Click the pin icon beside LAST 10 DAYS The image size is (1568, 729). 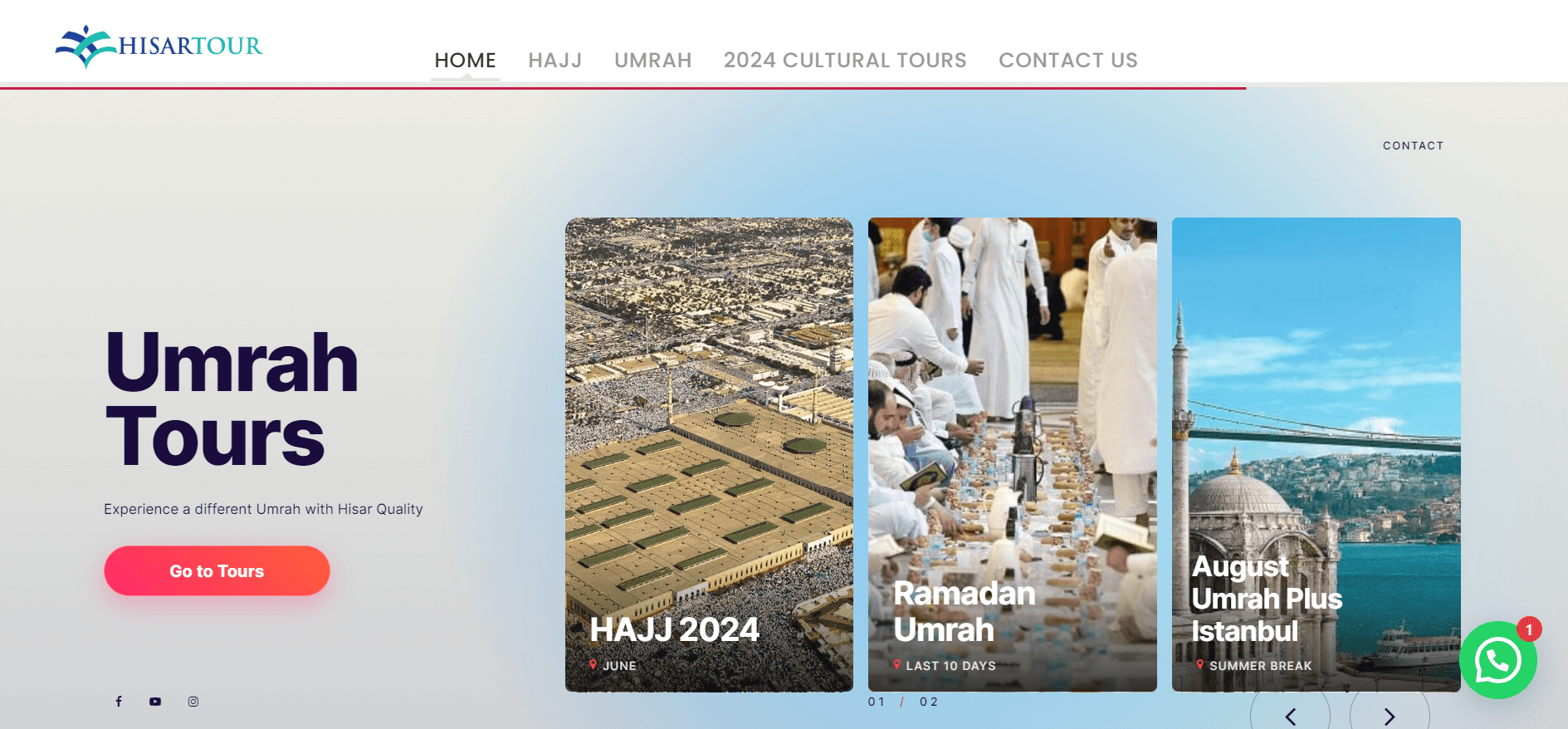[x=896, y=665]
